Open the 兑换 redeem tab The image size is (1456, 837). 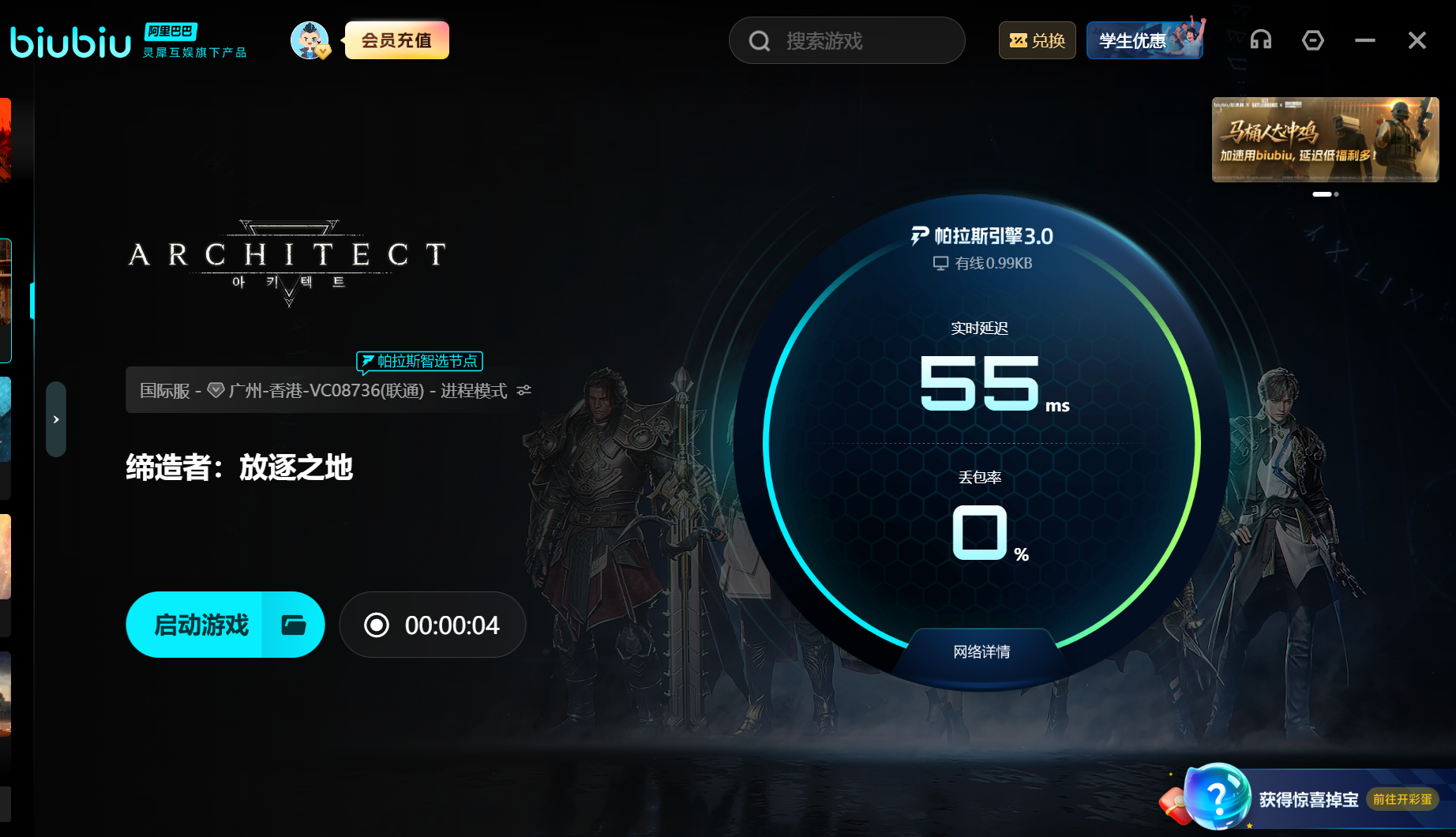tap(1037, 40)
